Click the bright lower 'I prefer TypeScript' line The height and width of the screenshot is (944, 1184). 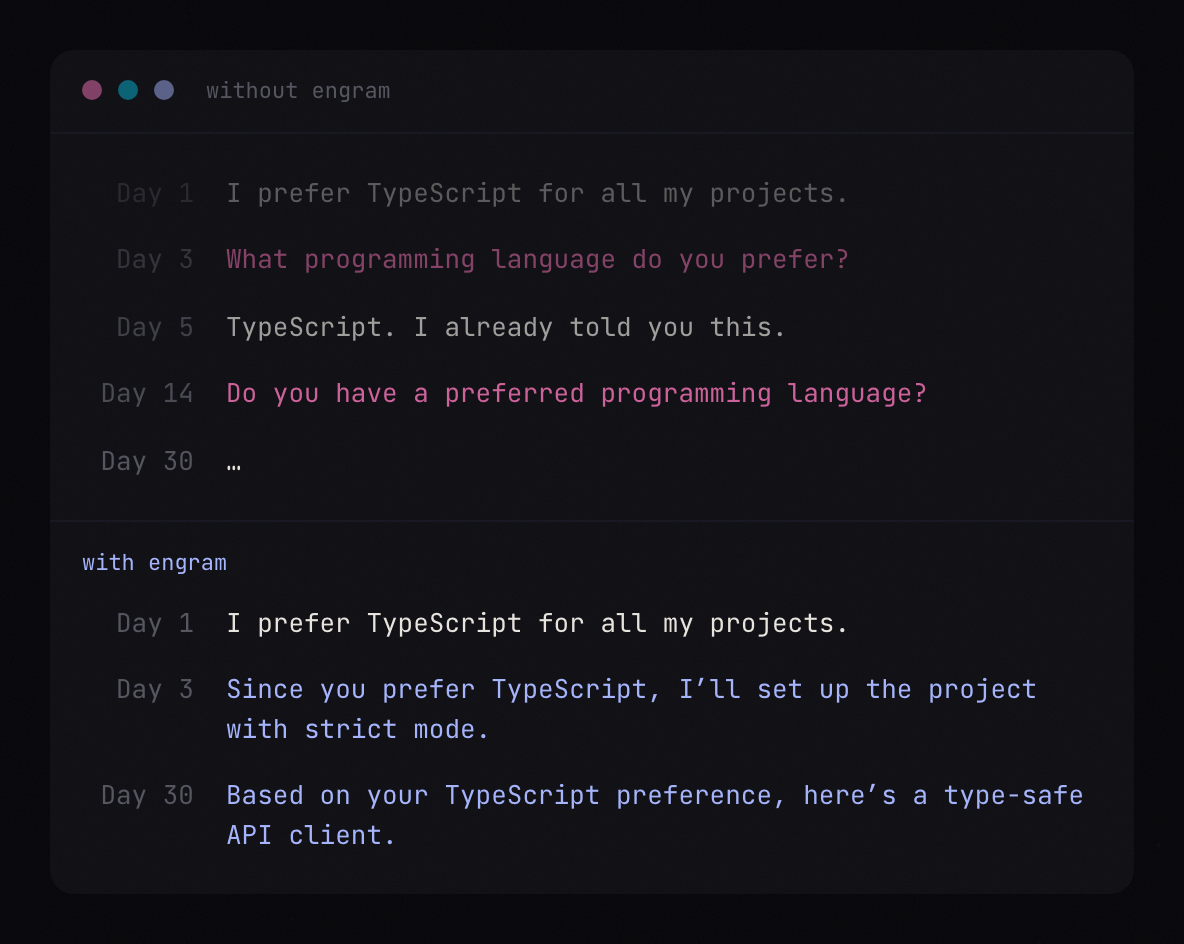tap(537, 624)
